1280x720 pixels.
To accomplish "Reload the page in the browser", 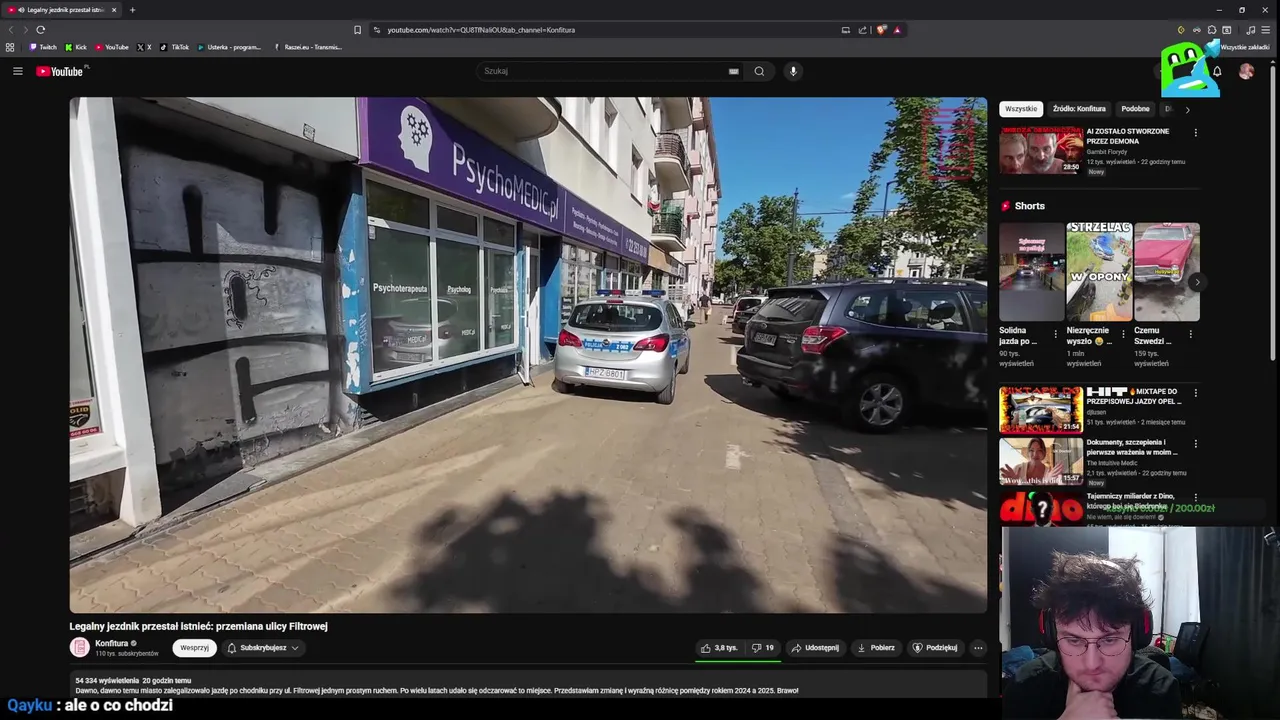I will pos(40,30).
